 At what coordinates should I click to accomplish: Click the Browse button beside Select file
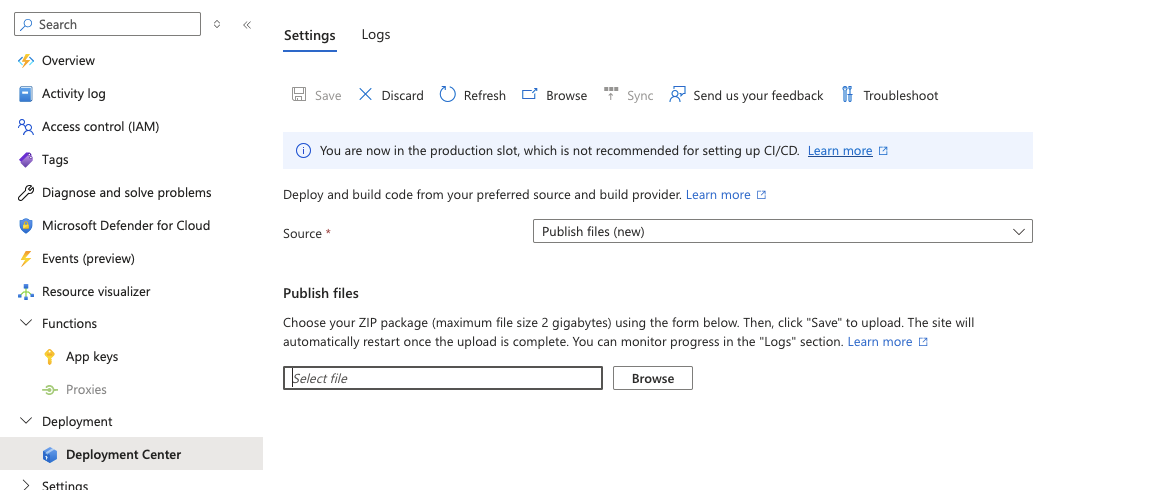pos(653,378)
